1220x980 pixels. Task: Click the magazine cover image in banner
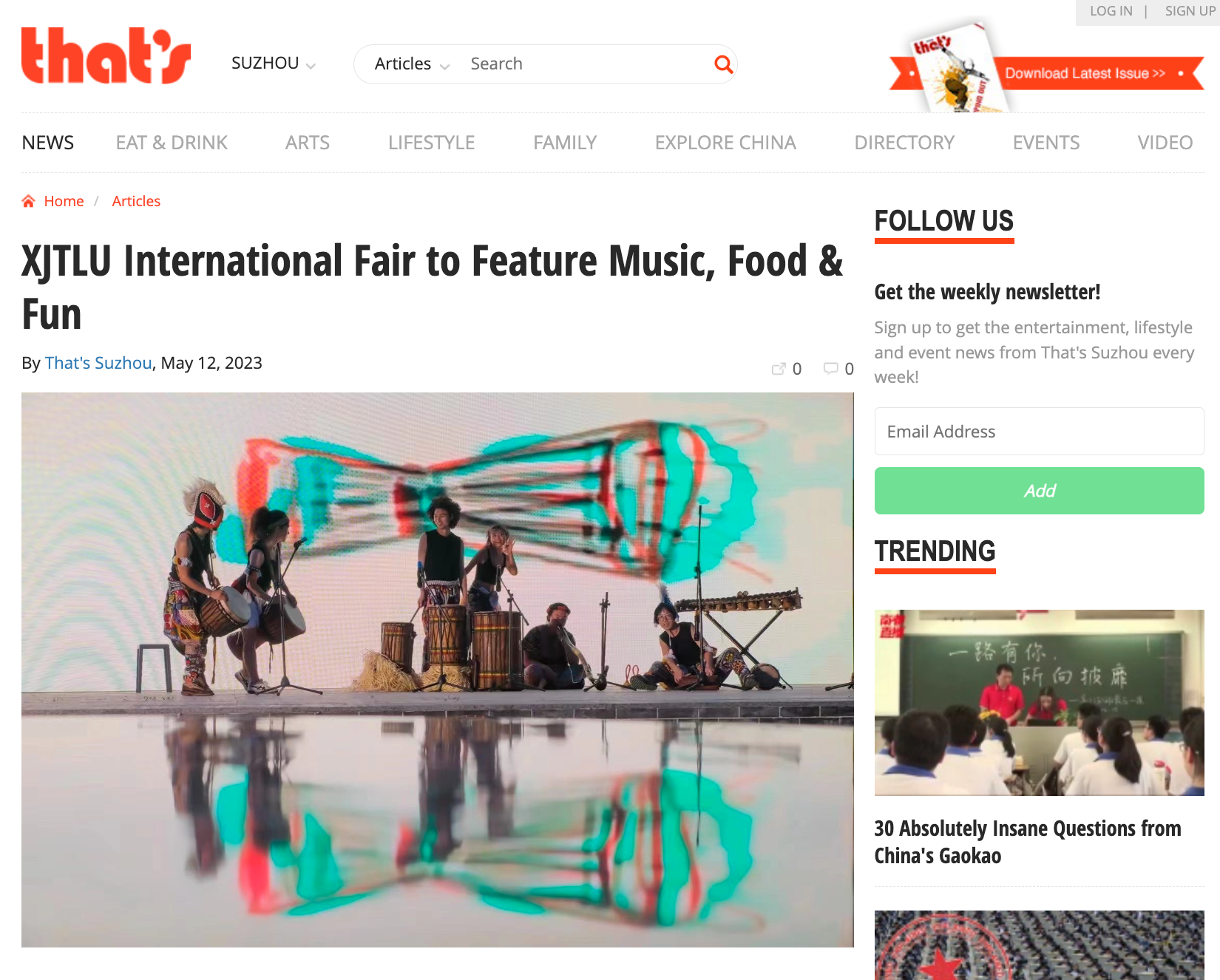coord(954,69)
